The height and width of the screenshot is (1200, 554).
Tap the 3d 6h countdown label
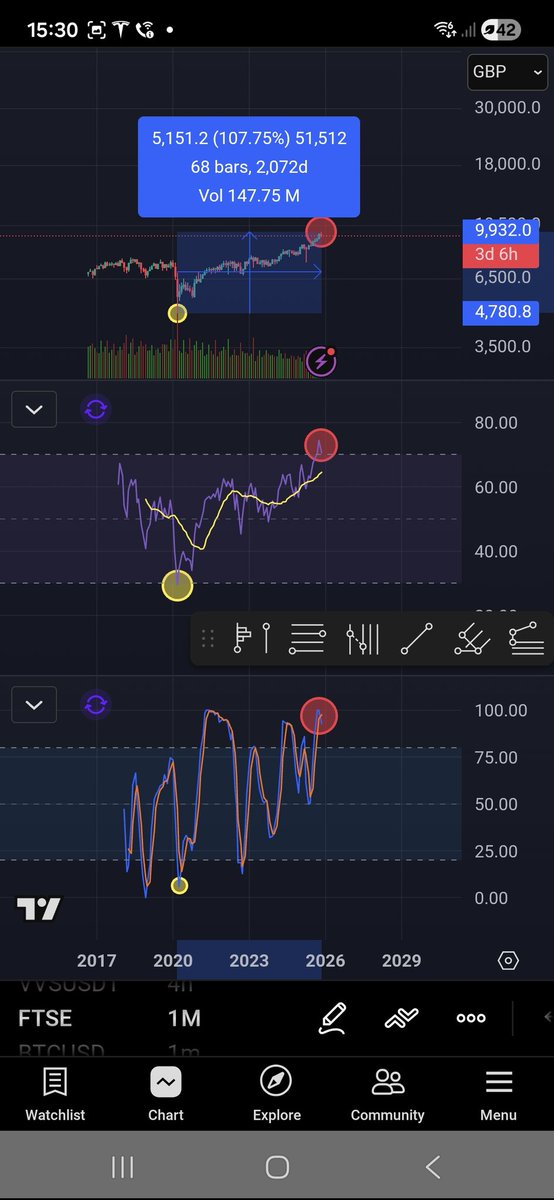502,255
